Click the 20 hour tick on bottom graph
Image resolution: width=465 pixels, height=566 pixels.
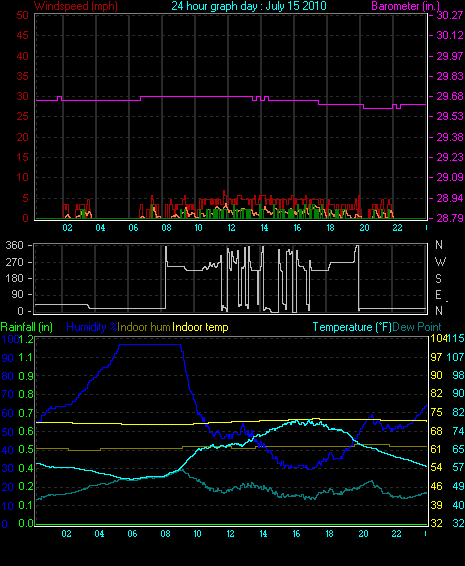pyautogui.click(x=364, y=534)
